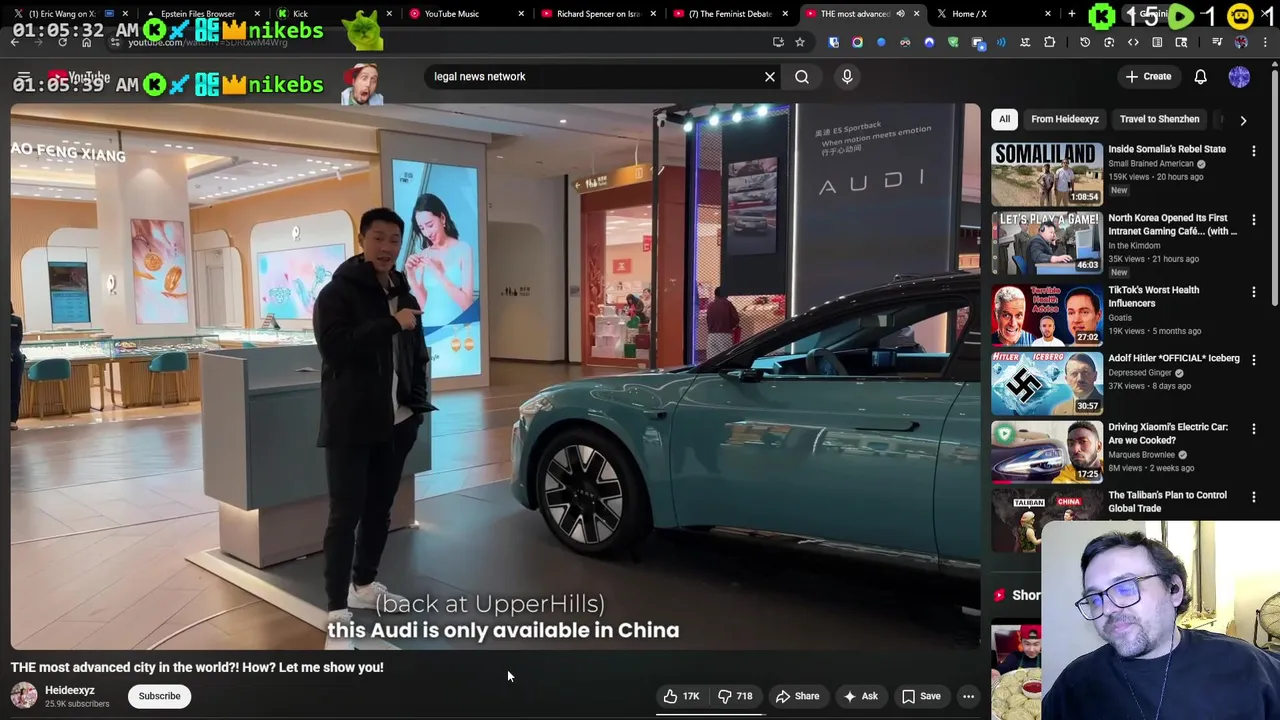Open the Heideexyz channel avatar
1280x720 pixels.
coord(24,696)
